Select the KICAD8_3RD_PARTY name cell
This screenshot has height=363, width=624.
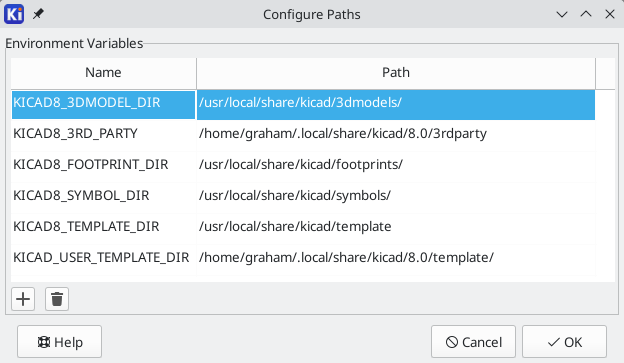coord(103,135)
